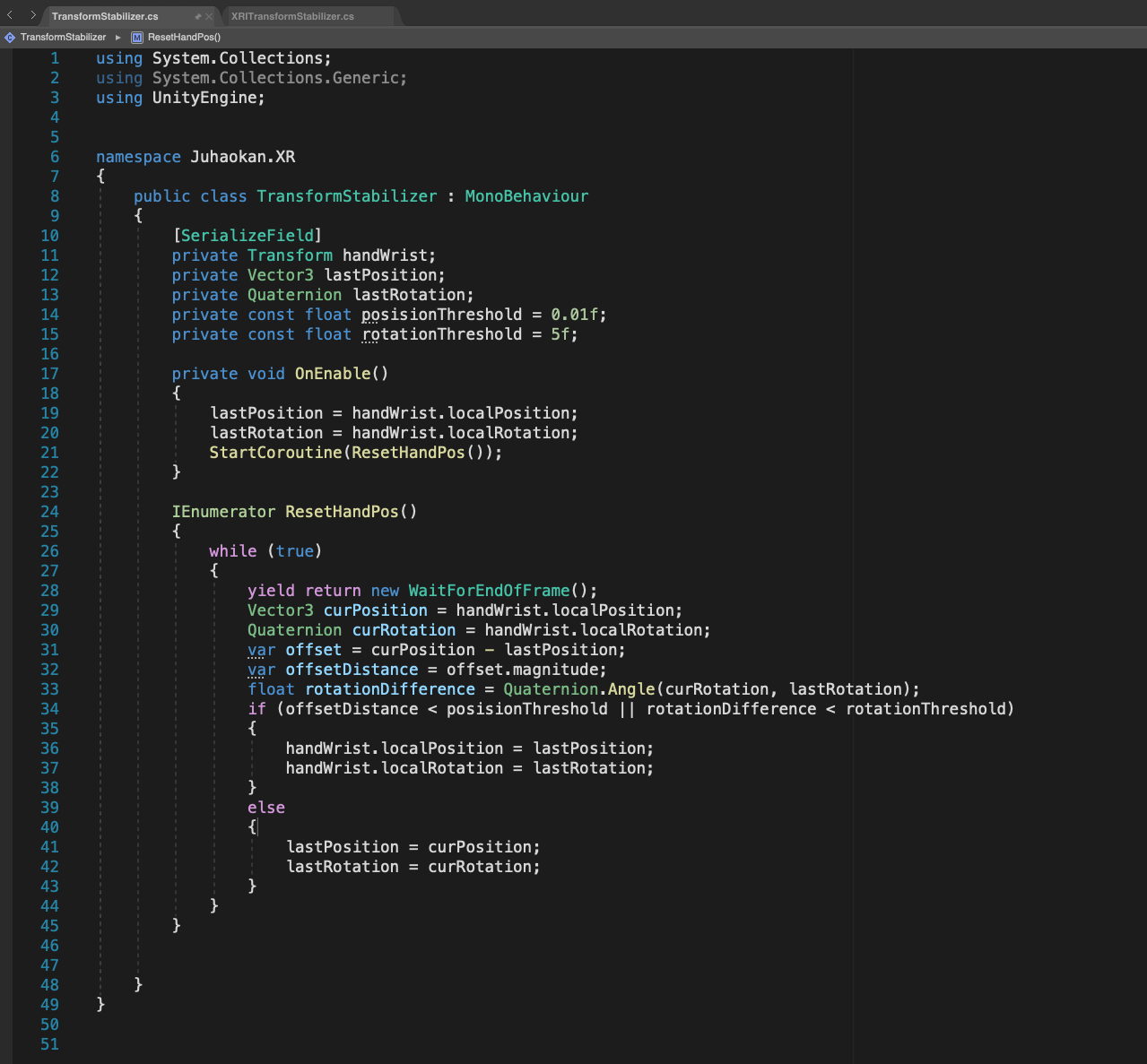Select the TransformStabilizer.cs tab

pos(105,16)
